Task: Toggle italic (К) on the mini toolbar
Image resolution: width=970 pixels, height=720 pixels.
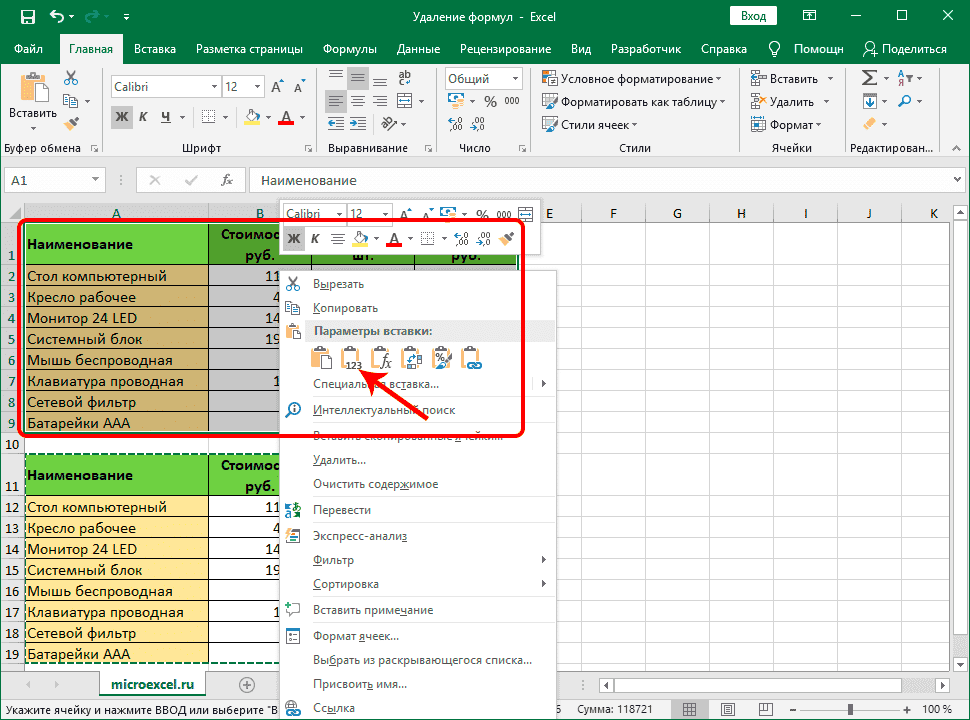Action: point(313,238)
